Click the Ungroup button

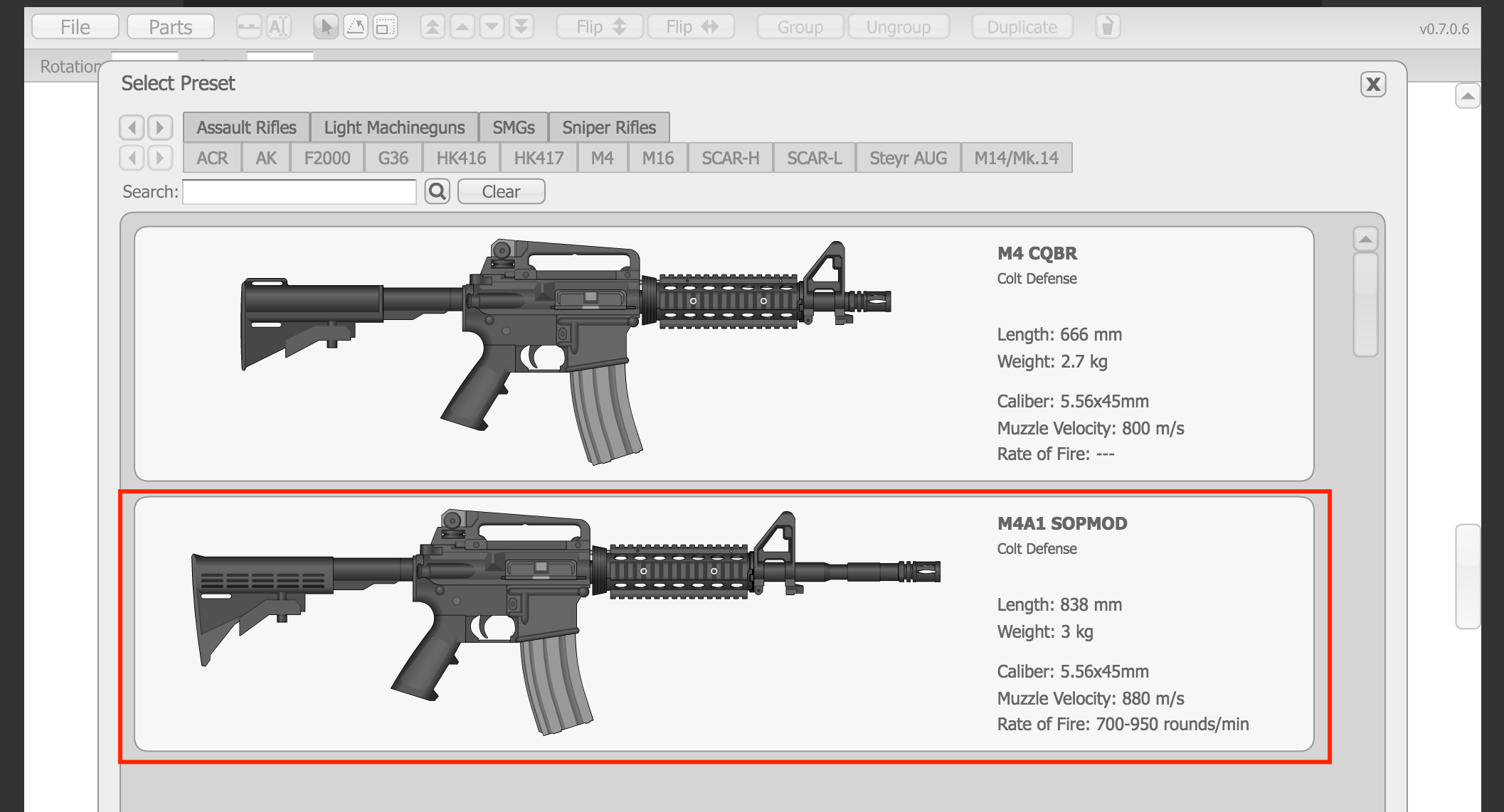(899, 27)
